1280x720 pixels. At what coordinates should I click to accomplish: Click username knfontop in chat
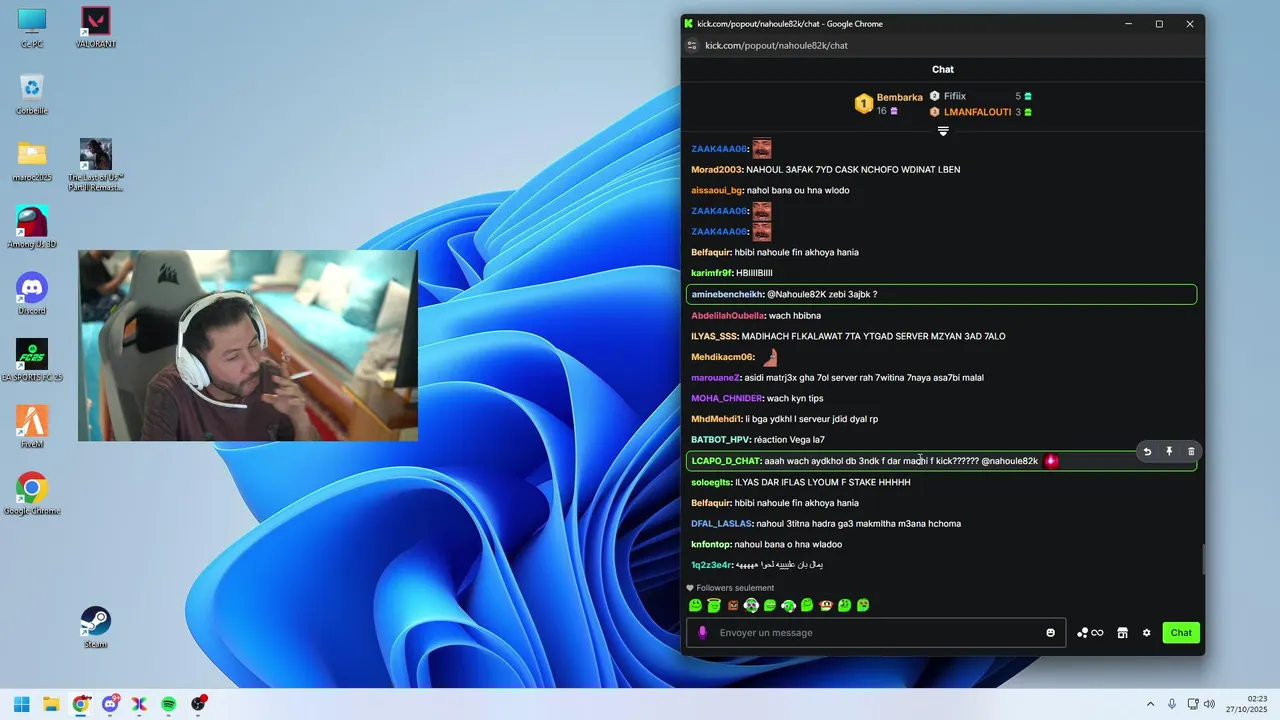point(711,544)
